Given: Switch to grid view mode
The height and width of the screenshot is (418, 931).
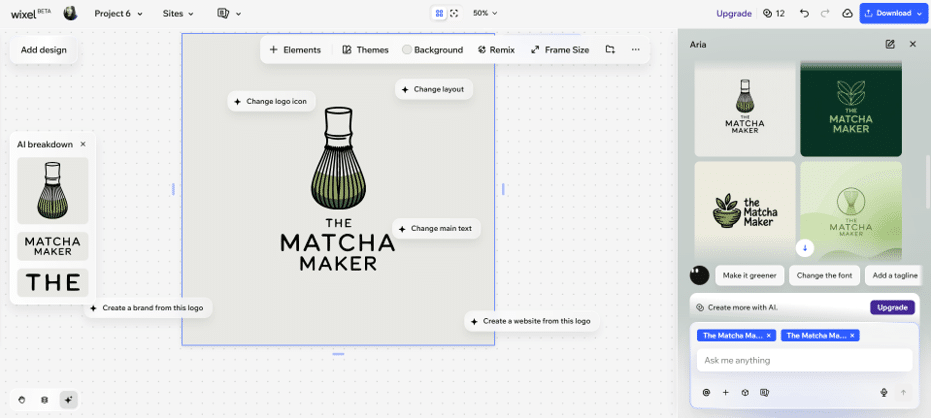Looking at the screenshot, I should (x=439, y=13).
